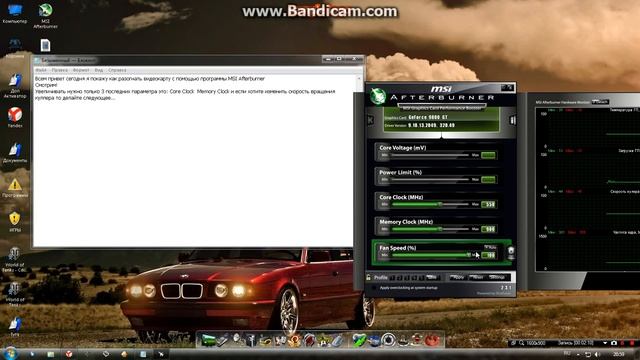Open the text document icon below MSI Afterburner shortcut
640x360 pixels.
tap(45, 45)
